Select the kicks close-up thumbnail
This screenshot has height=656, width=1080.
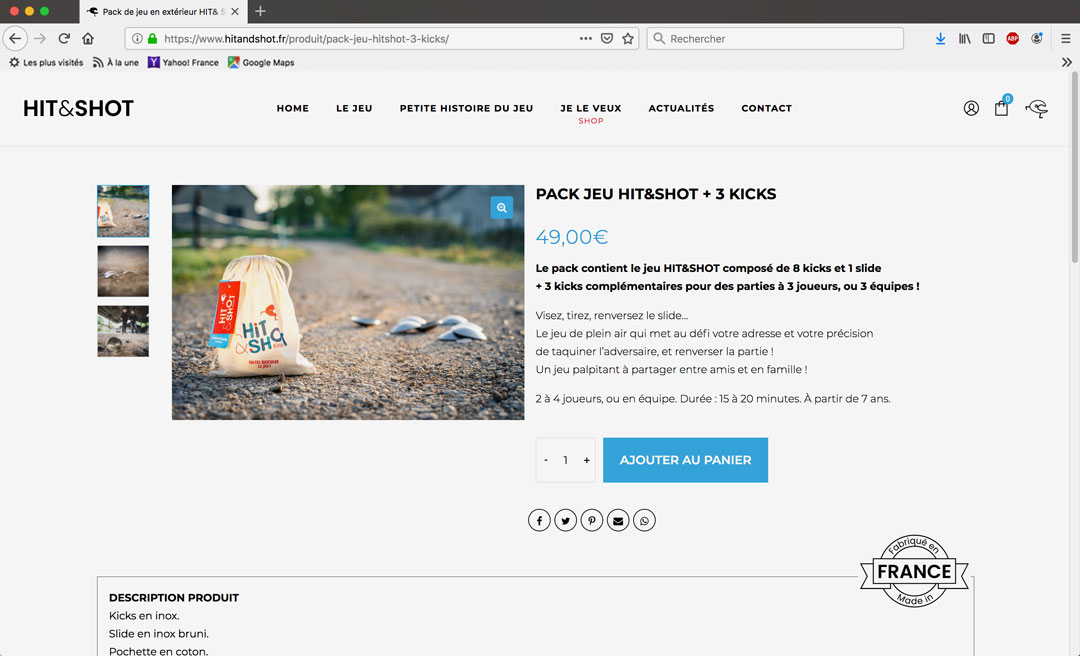tap(123, 271)
